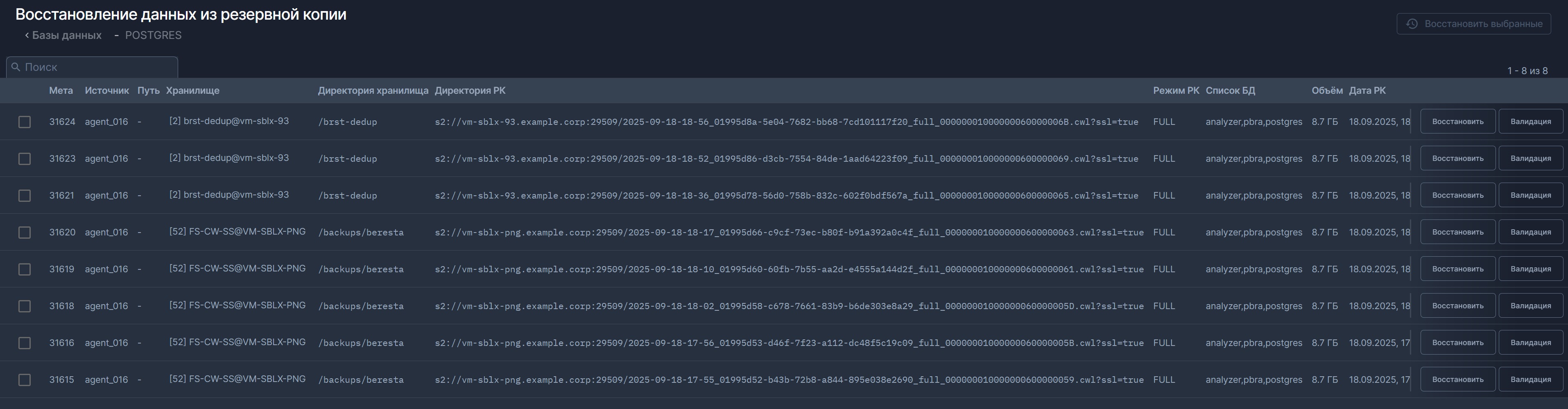Click the POSTGRES breadcrumb label
Viewport: 1568px width, 409px height.
153,35
